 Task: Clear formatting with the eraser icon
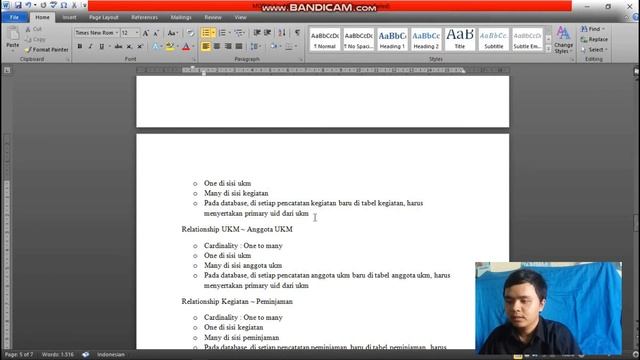(x=190, y=33)
